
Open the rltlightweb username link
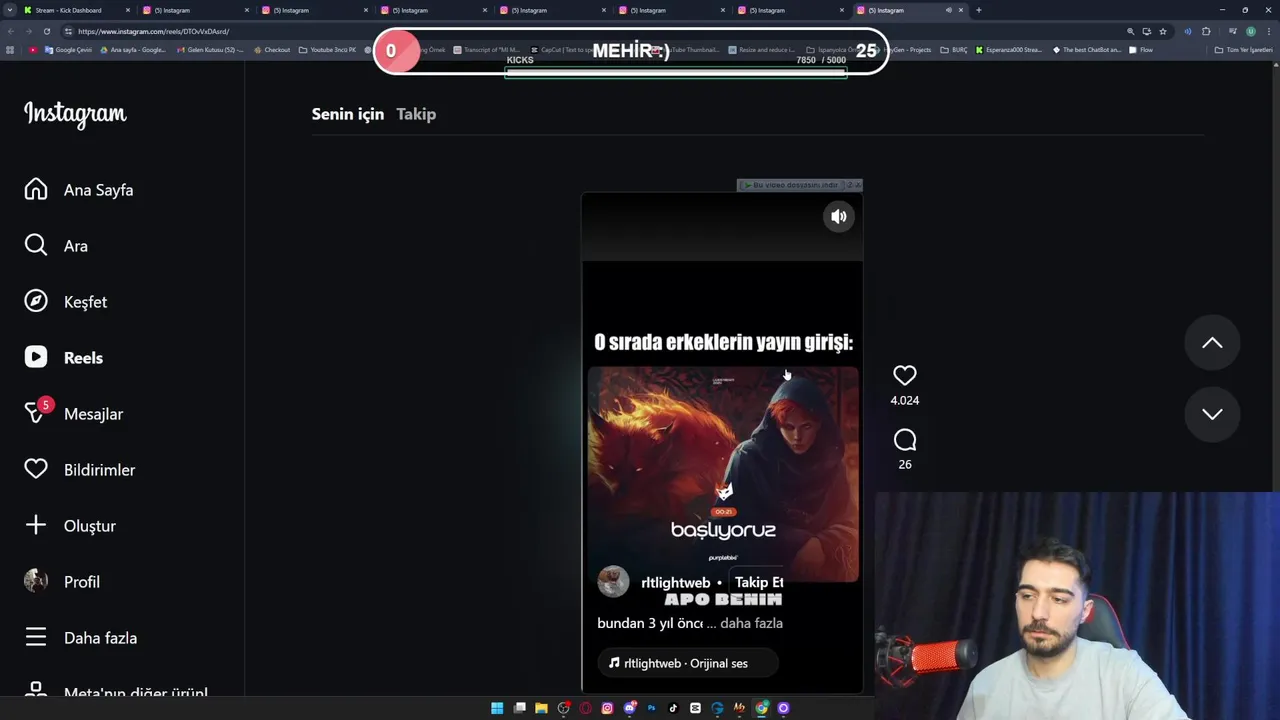point(676,583)
